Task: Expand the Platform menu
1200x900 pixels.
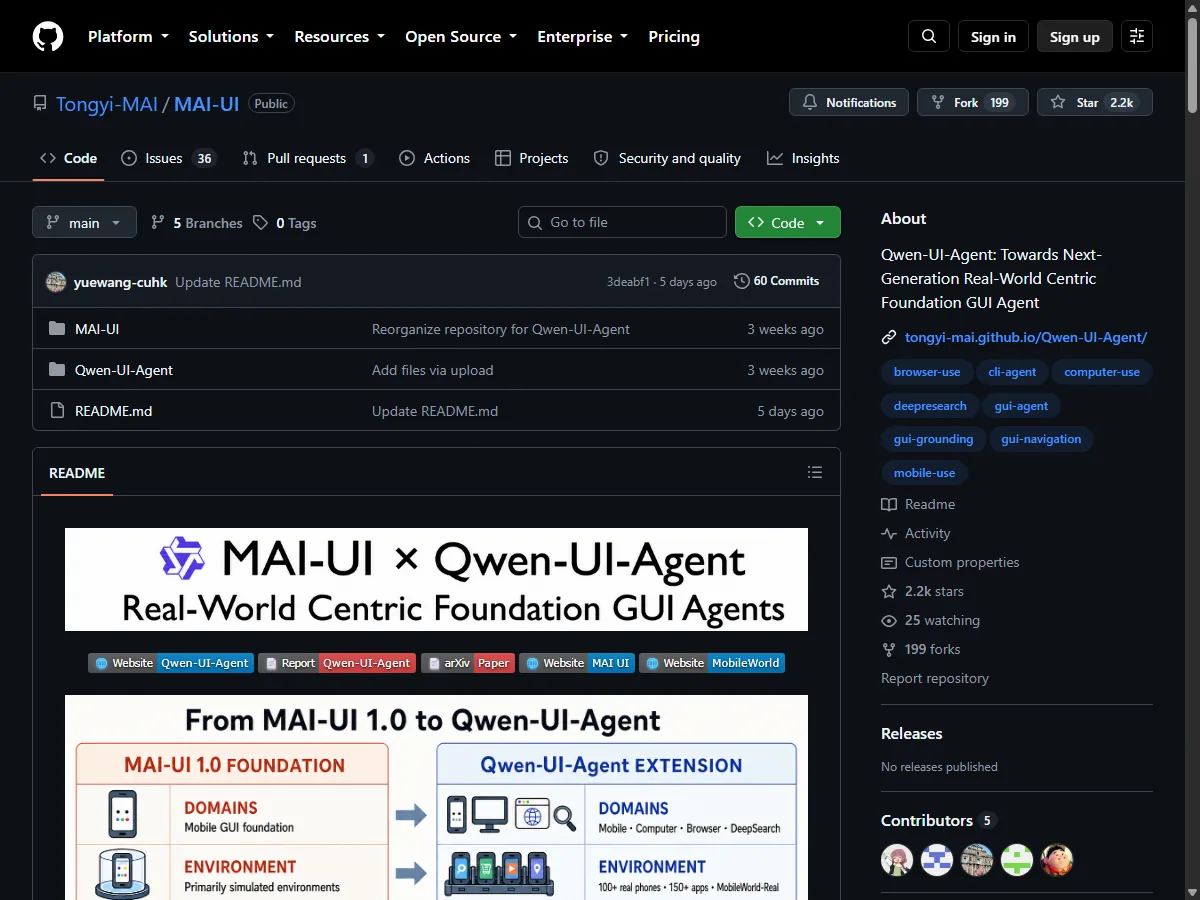Action: [x=128, y=37]
